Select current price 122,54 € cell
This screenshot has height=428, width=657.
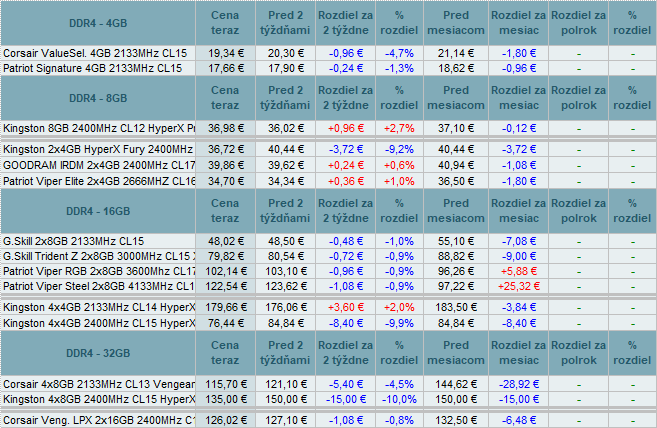pyautogui.click(x=225, y=286)
